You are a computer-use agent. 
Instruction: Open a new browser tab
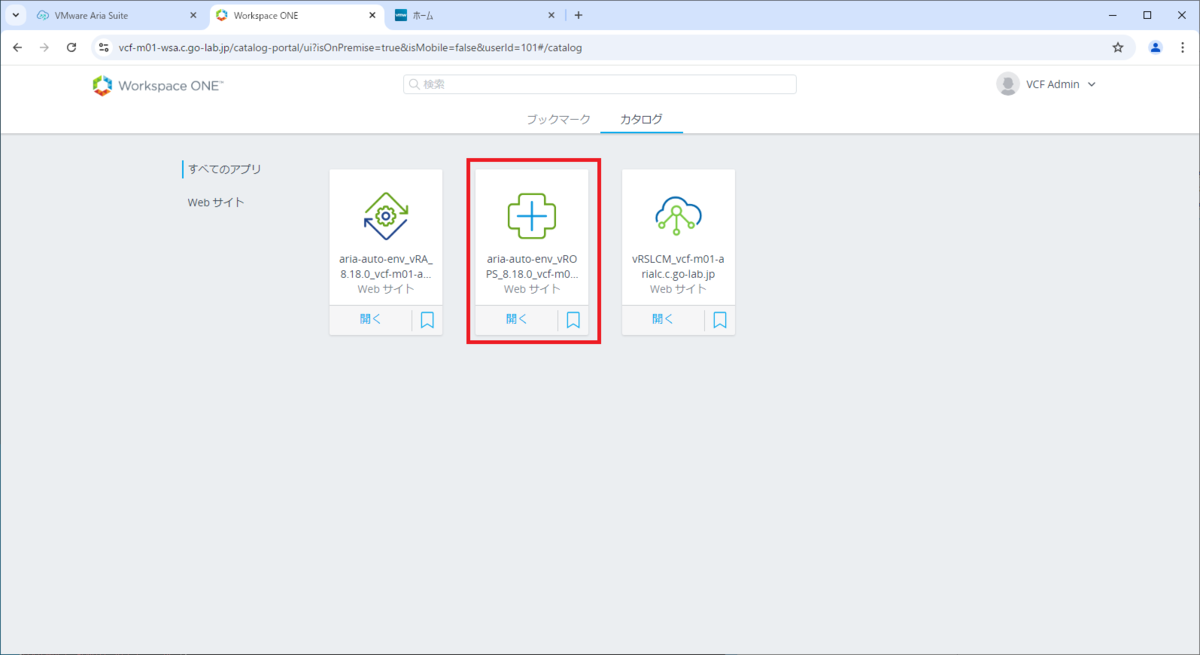pyautogui.click(x=578, y=15)
